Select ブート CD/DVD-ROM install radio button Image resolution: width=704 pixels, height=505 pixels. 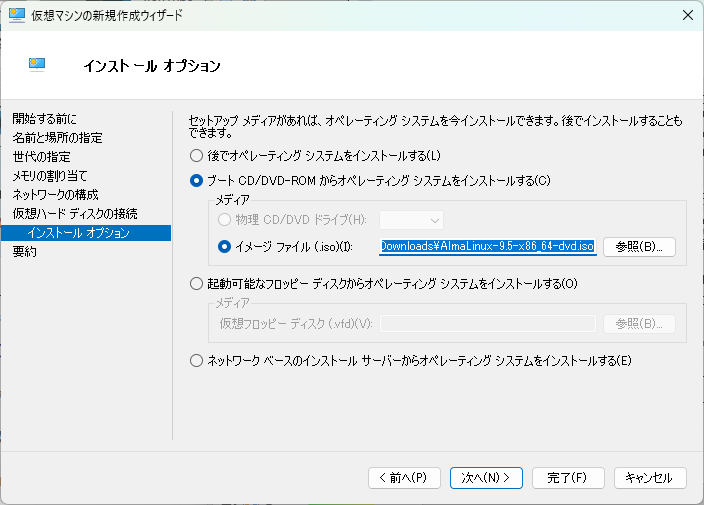(x=196, y=181)
